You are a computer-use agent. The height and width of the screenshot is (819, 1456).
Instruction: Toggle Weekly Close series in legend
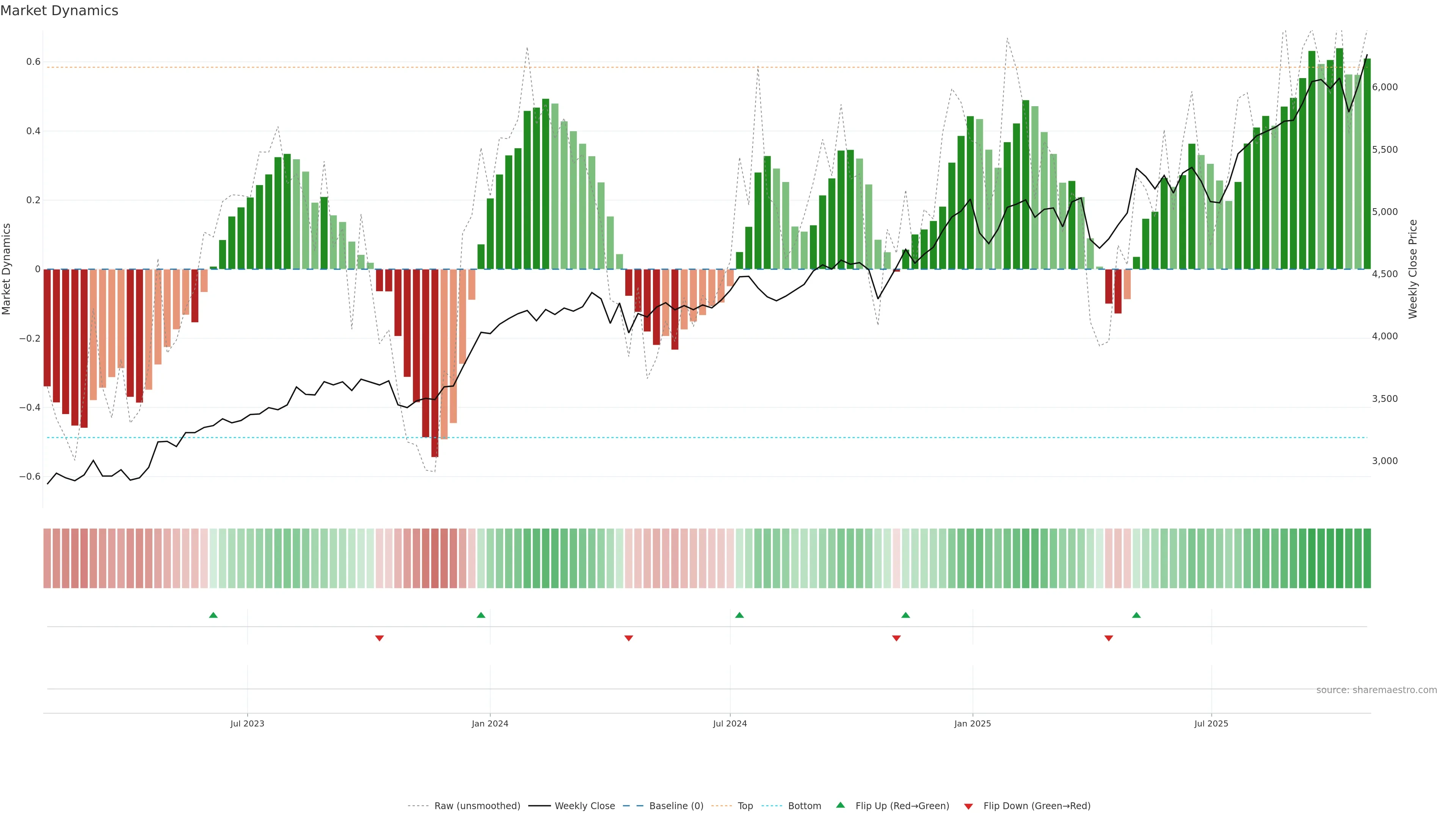tap(584, 805)
